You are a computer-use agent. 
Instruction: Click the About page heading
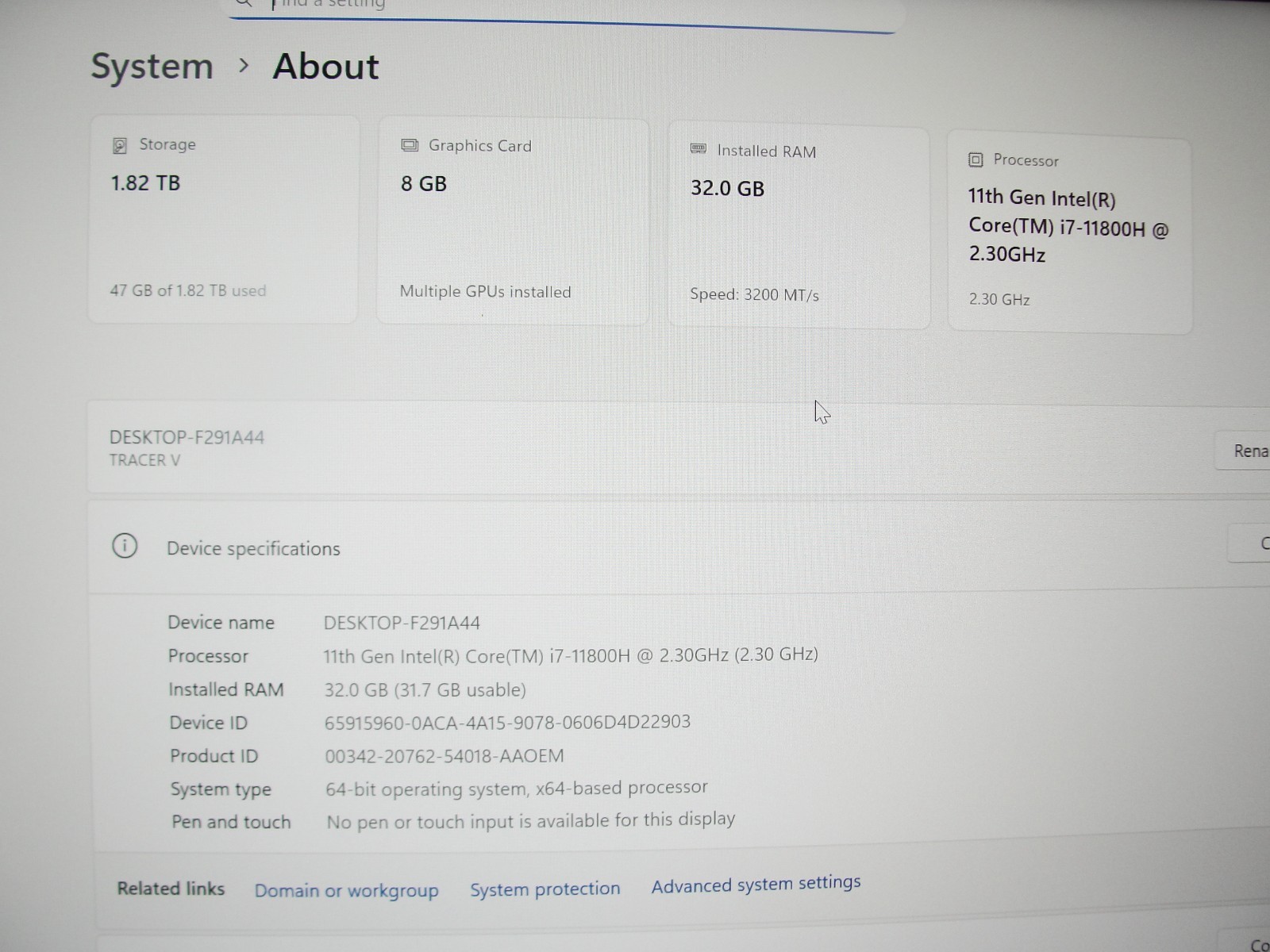325,67
